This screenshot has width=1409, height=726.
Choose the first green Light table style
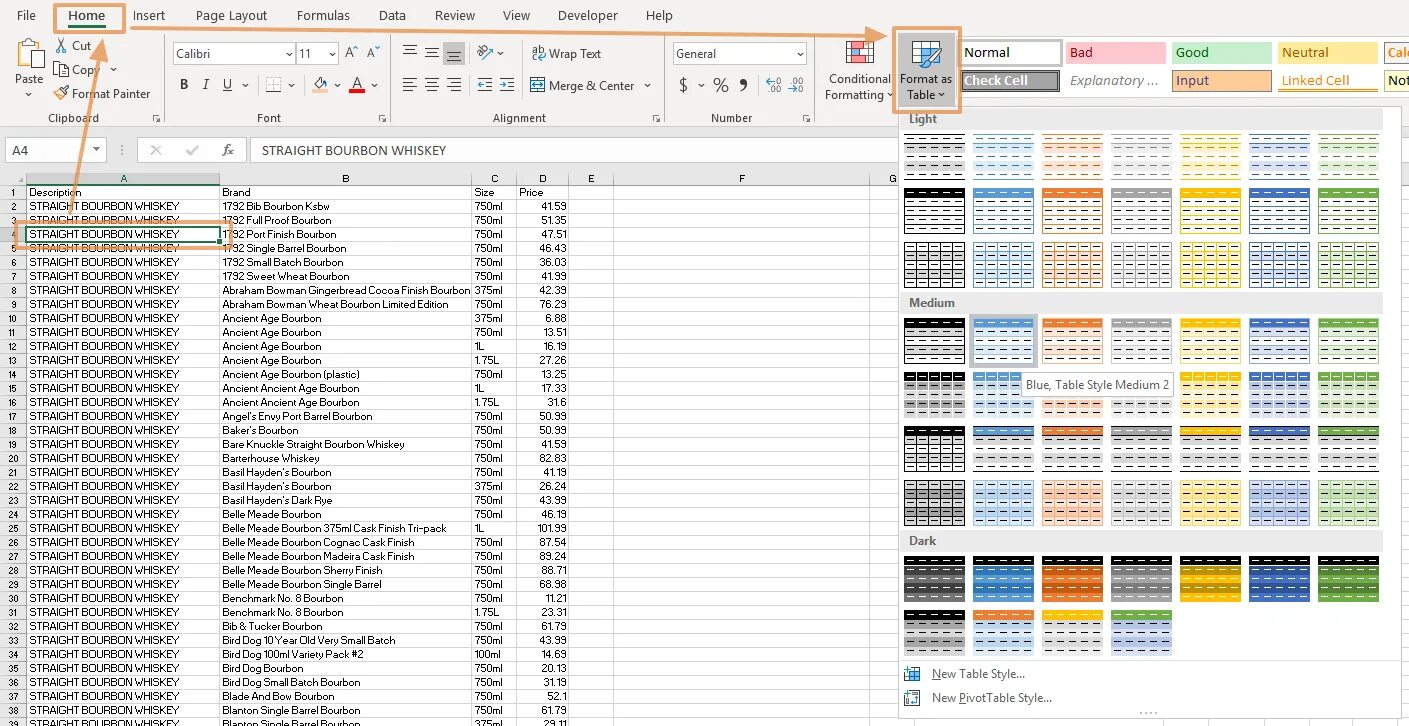pos(1348,157)
